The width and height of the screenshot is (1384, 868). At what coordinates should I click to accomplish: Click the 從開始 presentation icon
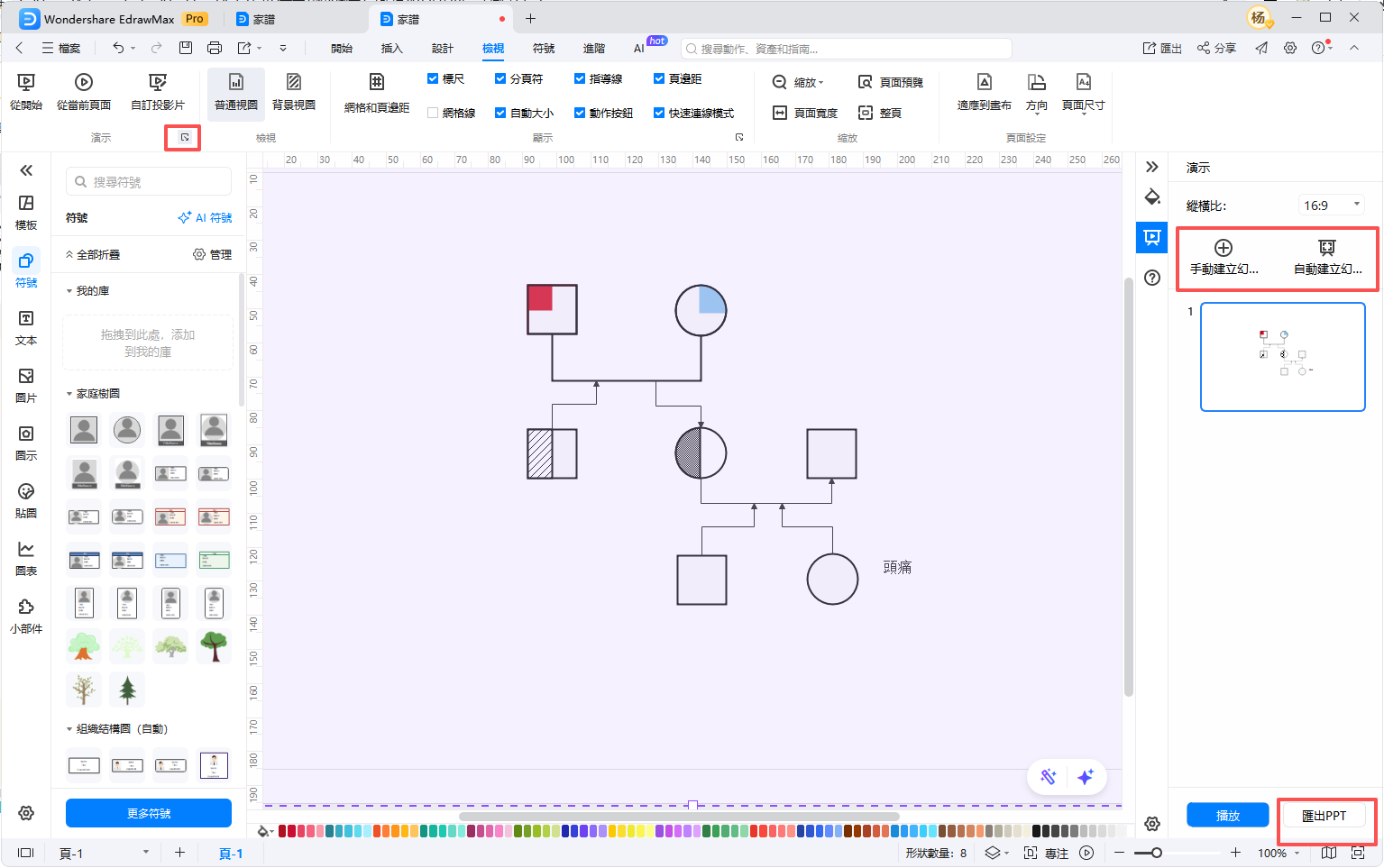26,83
